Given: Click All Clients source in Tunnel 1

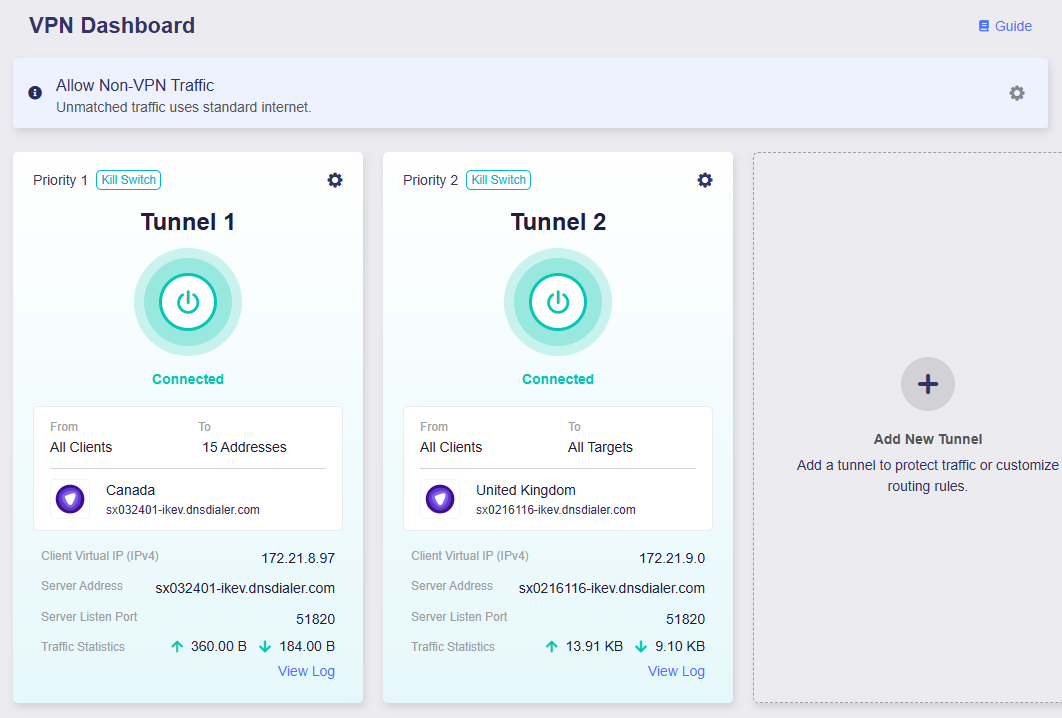Looking at the screenshot, I should 81,447.
